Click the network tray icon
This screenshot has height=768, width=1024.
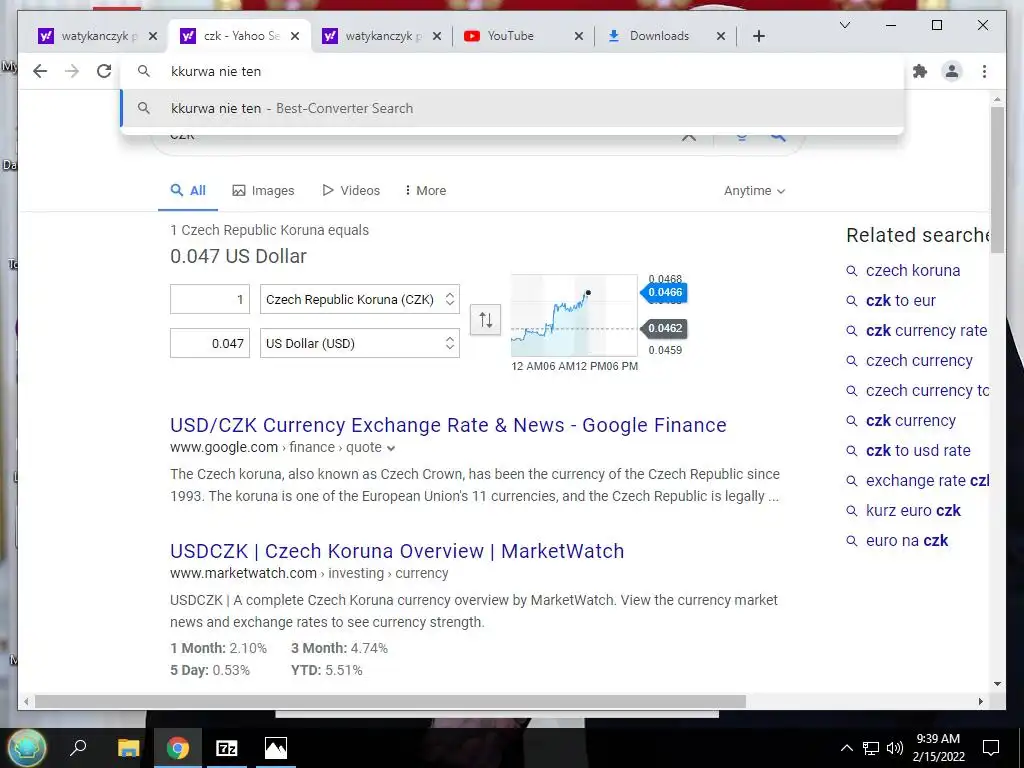tap(871, 748)
